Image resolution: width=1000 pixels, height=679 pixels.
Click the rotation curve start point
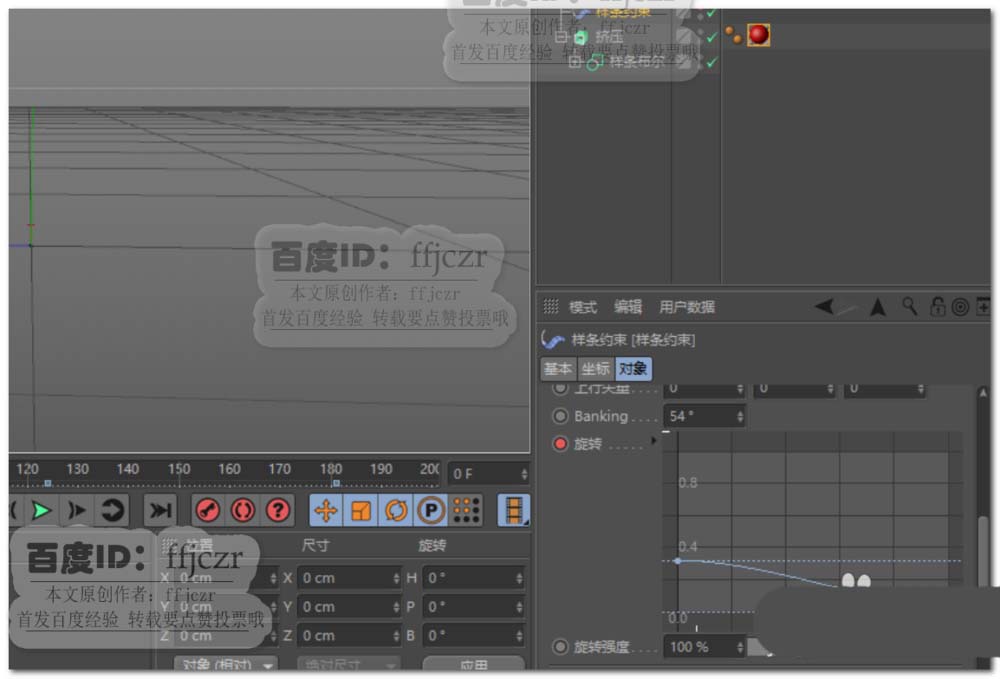coord(677,560)
